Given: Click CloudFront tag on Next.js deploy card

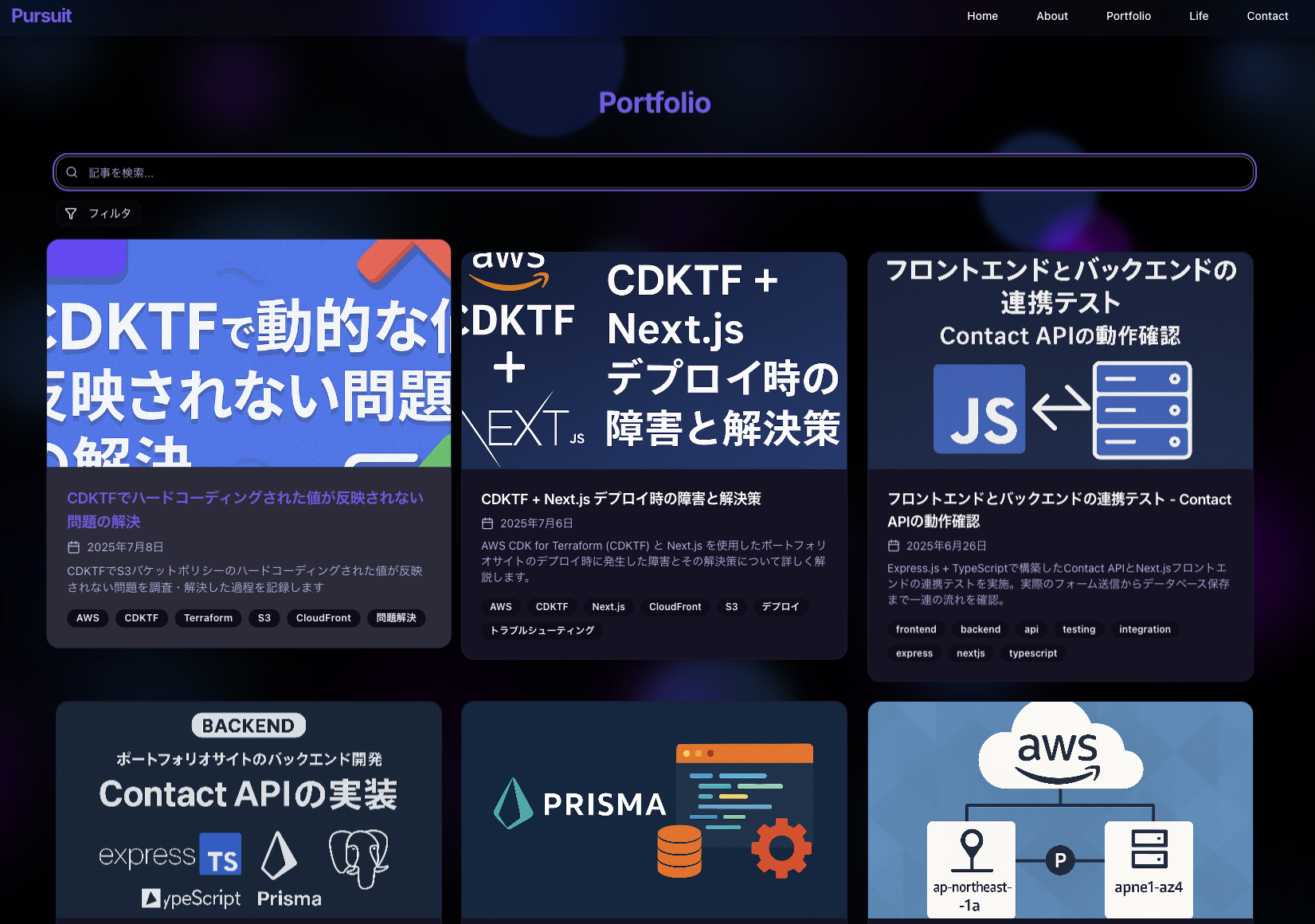Looking at the screenshot, I should (675, 607).
